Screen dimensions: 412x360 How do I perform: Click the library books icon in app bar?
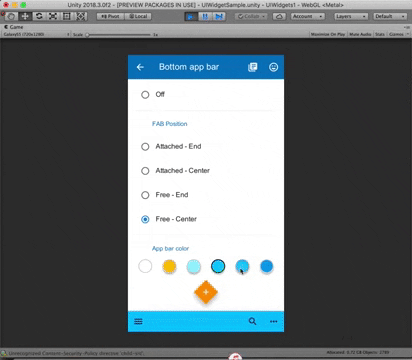[x=253, y=67]
